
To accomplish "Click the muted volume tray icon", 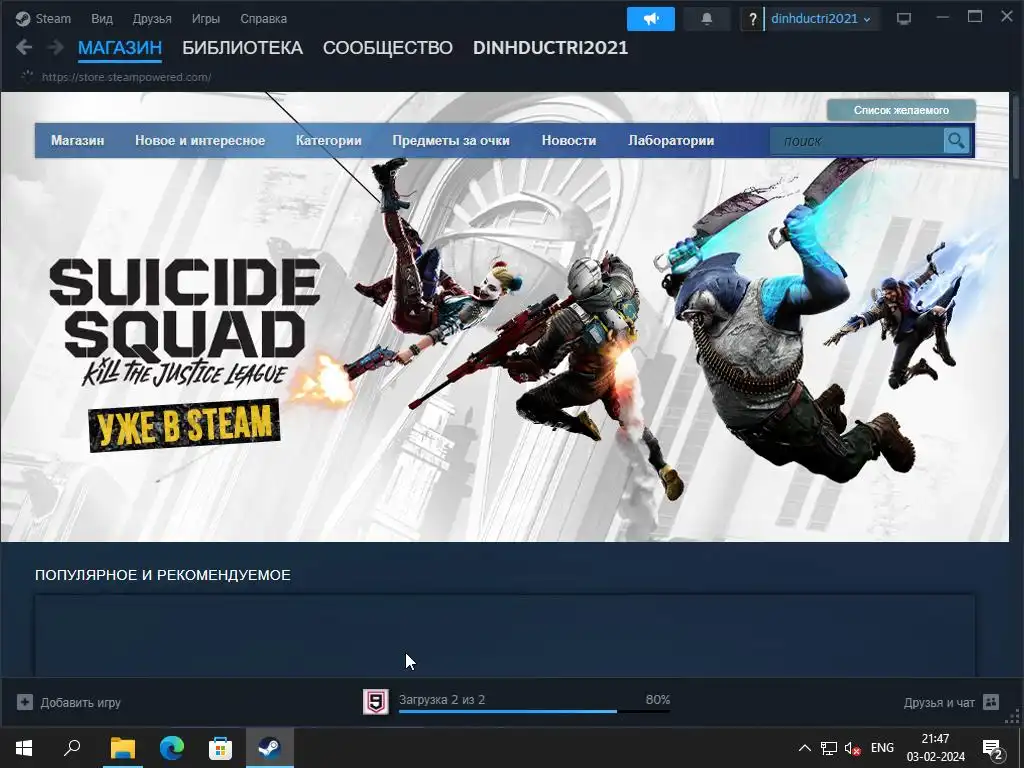I will 852,748.
